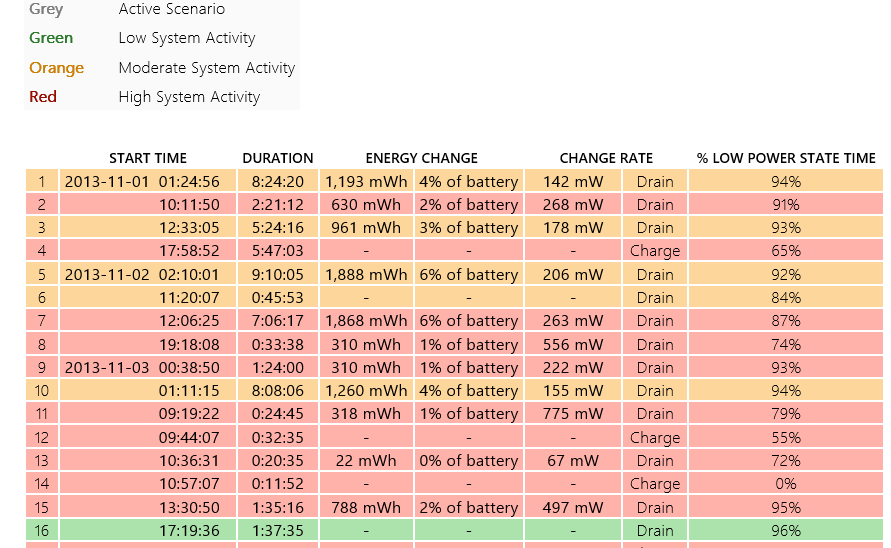This screenshot has width=891, height=548.
Task: Select start time 2013-11-02 02:10:01
Action: [x=148, y=275]
